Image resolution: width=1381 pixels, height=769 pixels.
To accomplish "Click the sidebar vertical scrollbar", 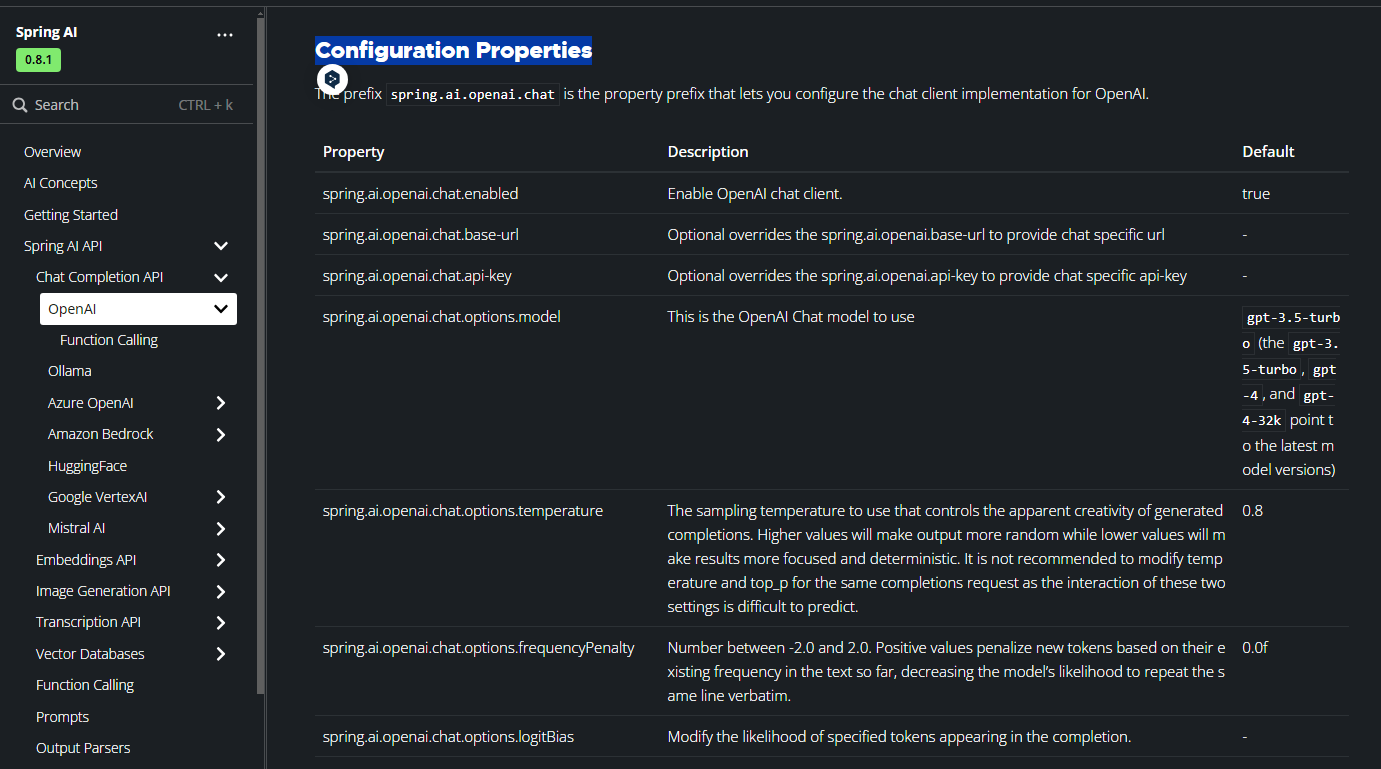I will [x=261, y=350].
